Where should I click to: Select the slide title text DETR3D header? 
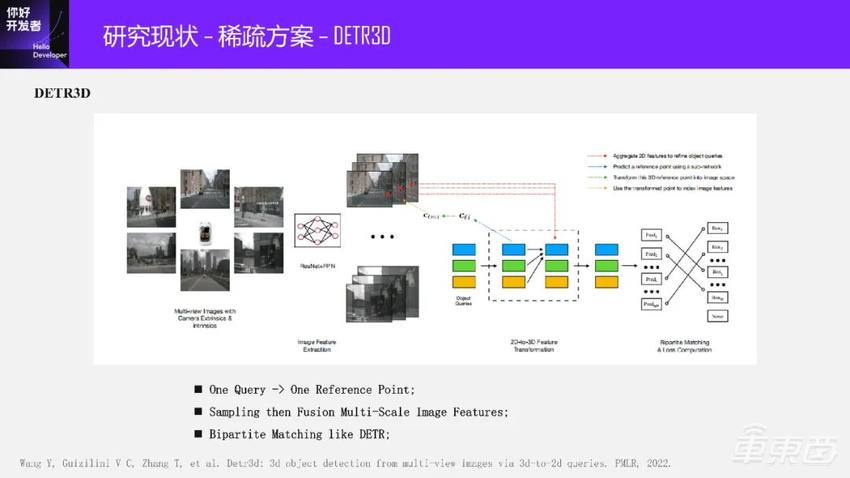coord(246,36)
